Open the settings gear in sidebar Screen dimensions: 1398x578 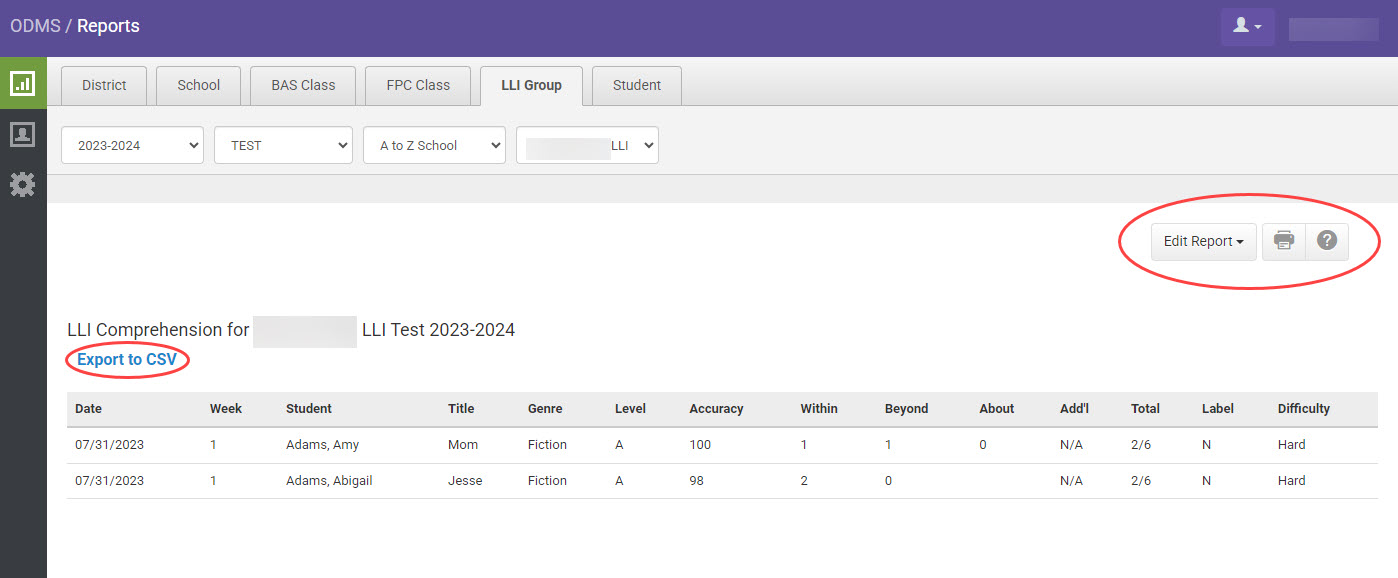22,185
